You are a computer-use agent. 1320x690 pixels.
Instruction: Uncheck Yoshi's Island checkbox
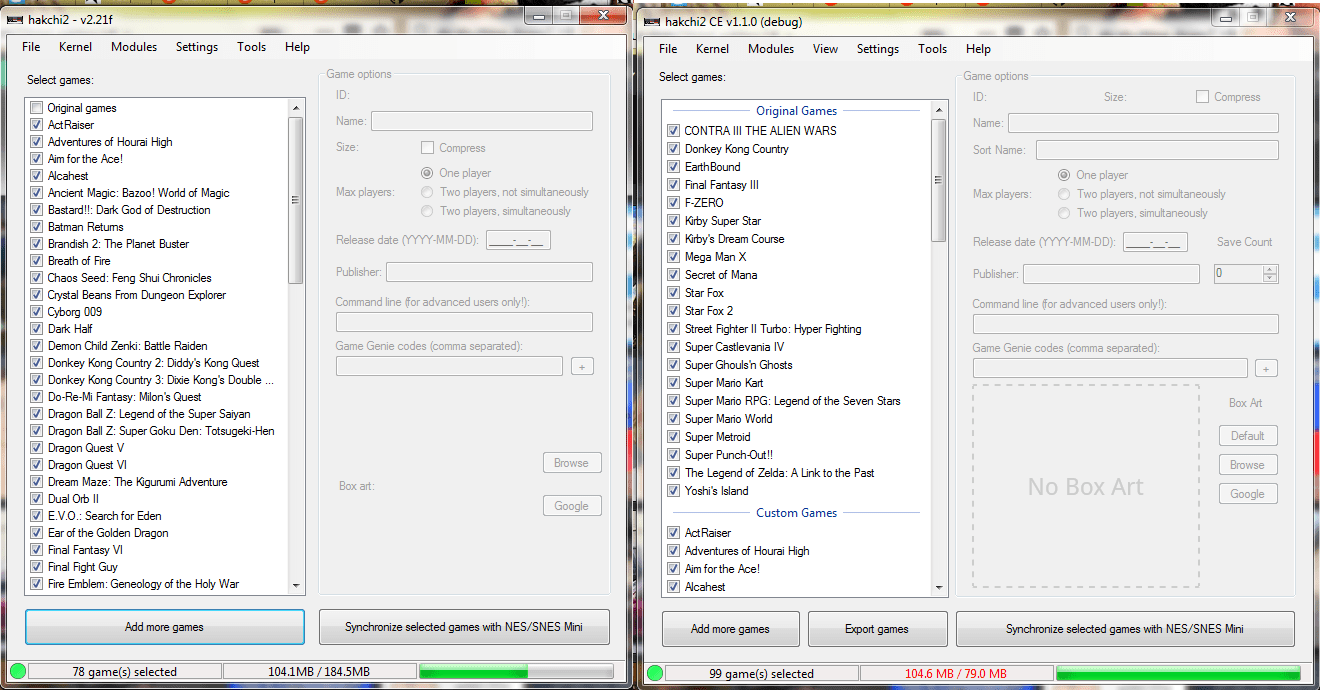[674, 491]
